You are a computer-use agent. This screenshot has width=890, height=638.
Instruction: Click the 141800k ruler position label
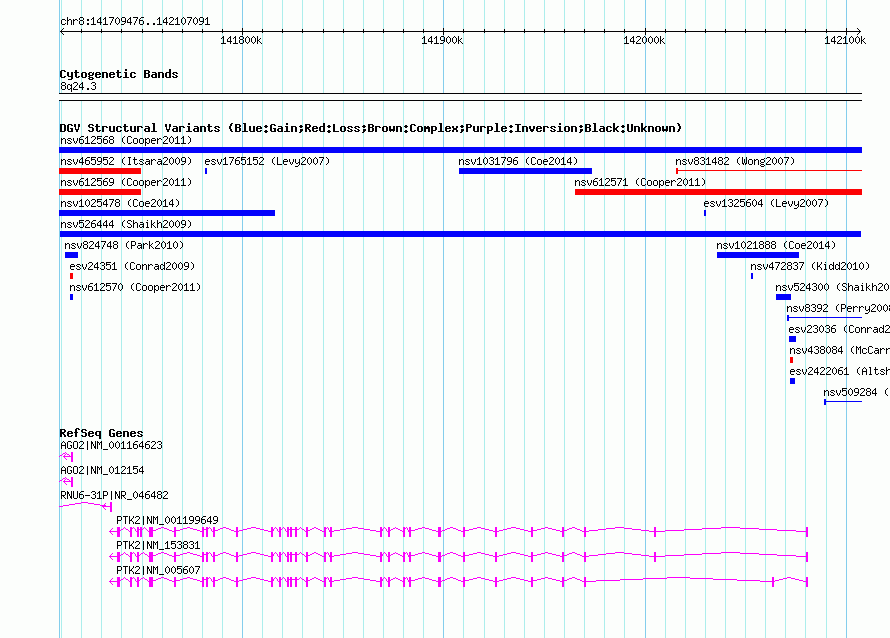pyautogui.click(x=241, y=40)
